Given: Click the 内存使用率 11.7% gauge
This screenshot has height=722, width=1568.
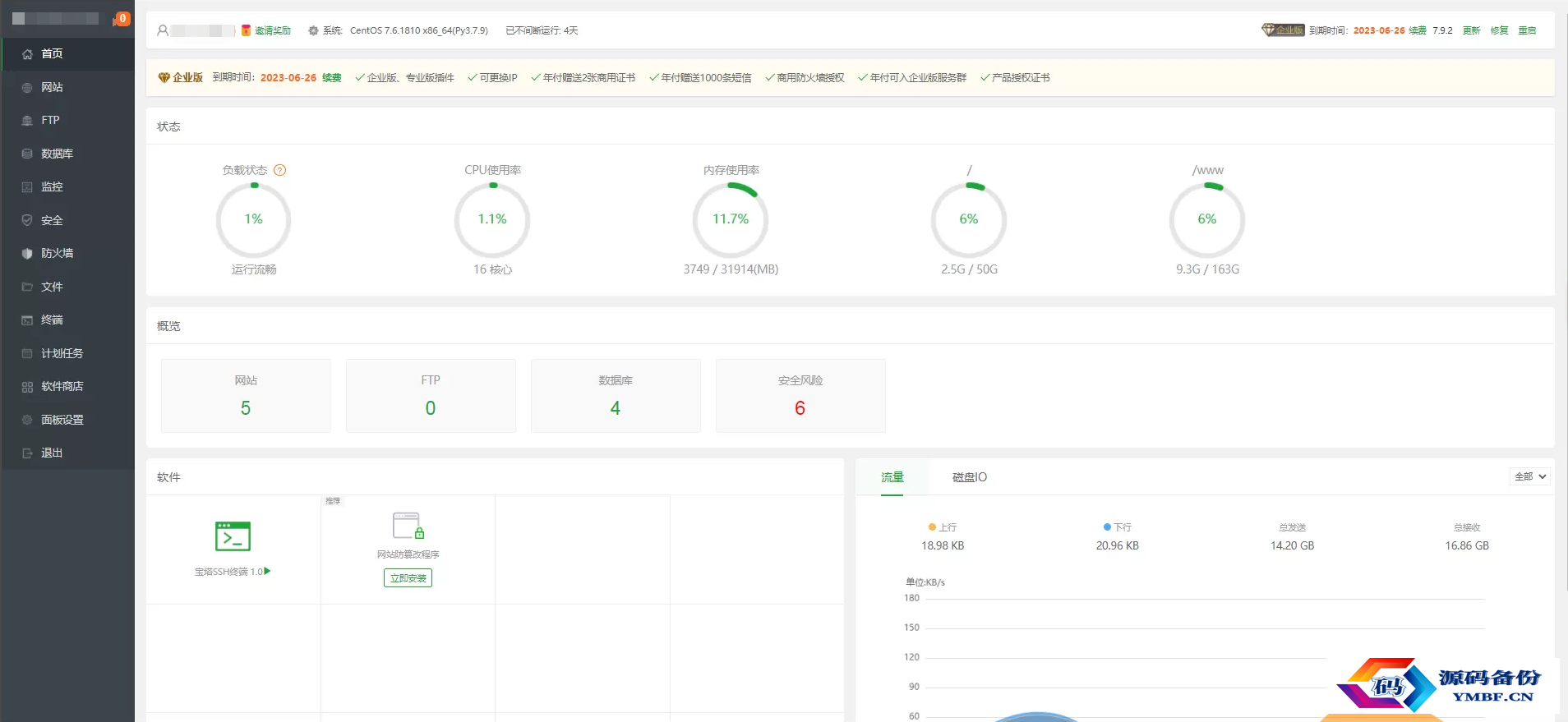Looking at the screenshot, I should [x=731, y=219].
